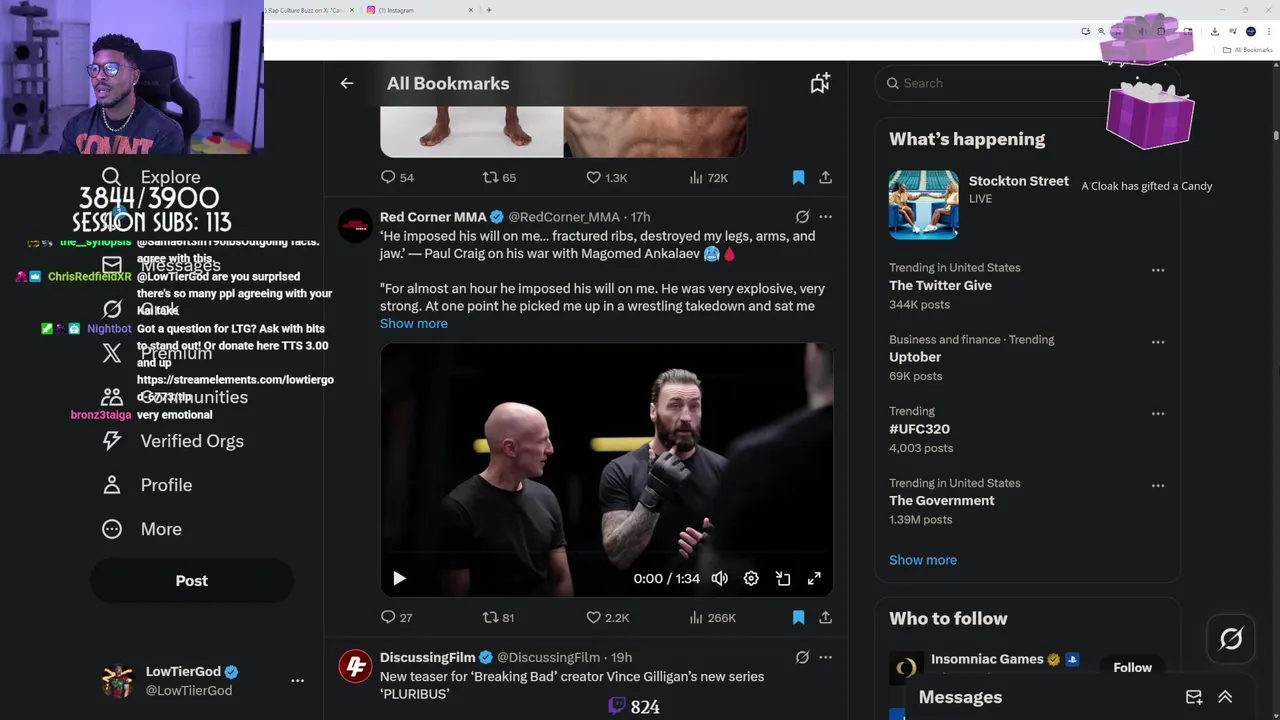Remove bookmark on the top post
The width and height of the screenshot is (1280, 720).
click(x=798, y=177)
